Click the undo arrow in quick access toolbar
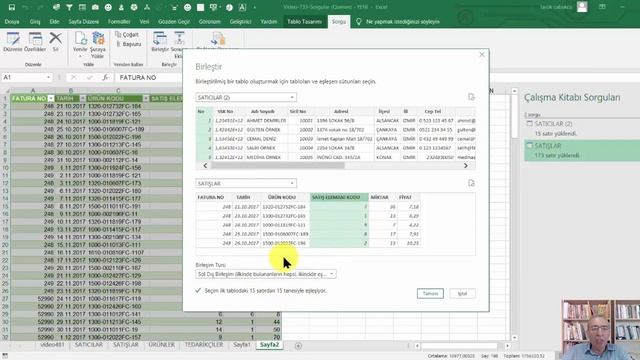Image resolution: width=640 pixels, height=360 pixels. [25, 7]
